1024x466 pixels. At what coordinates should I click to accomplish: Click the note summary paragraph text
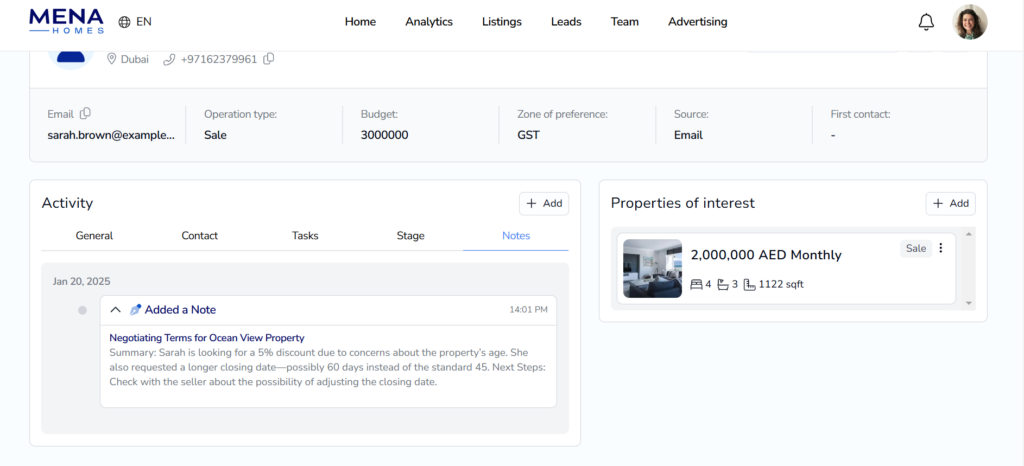click(x=327, y=367)
